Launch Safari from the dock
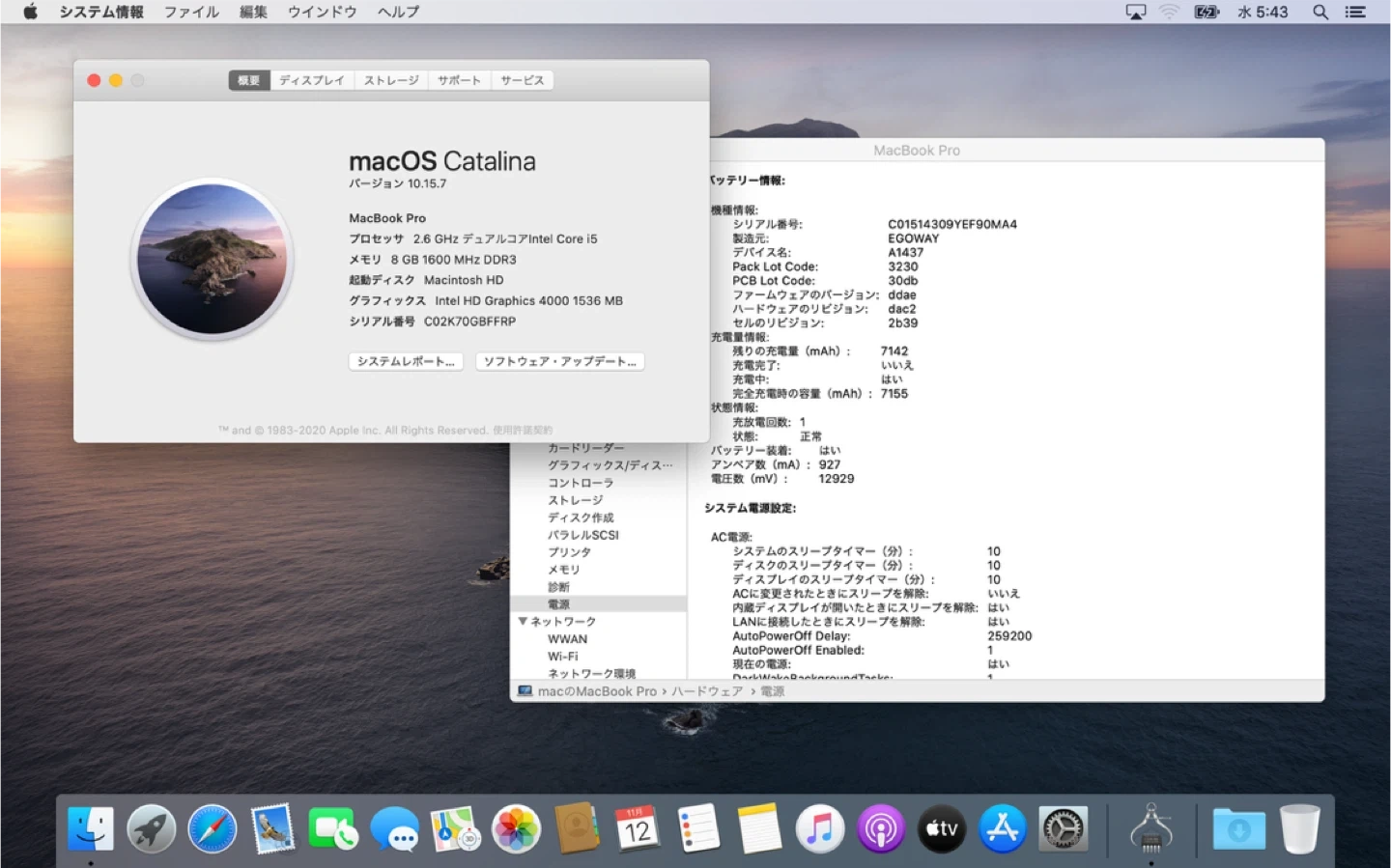This screenshot has height=868, width=1391. pyautogui.click(x=213, y=829)
